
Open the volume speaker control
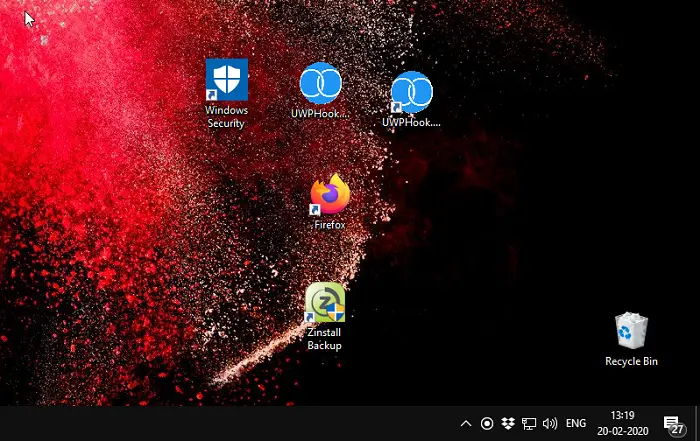click(550, 423)
